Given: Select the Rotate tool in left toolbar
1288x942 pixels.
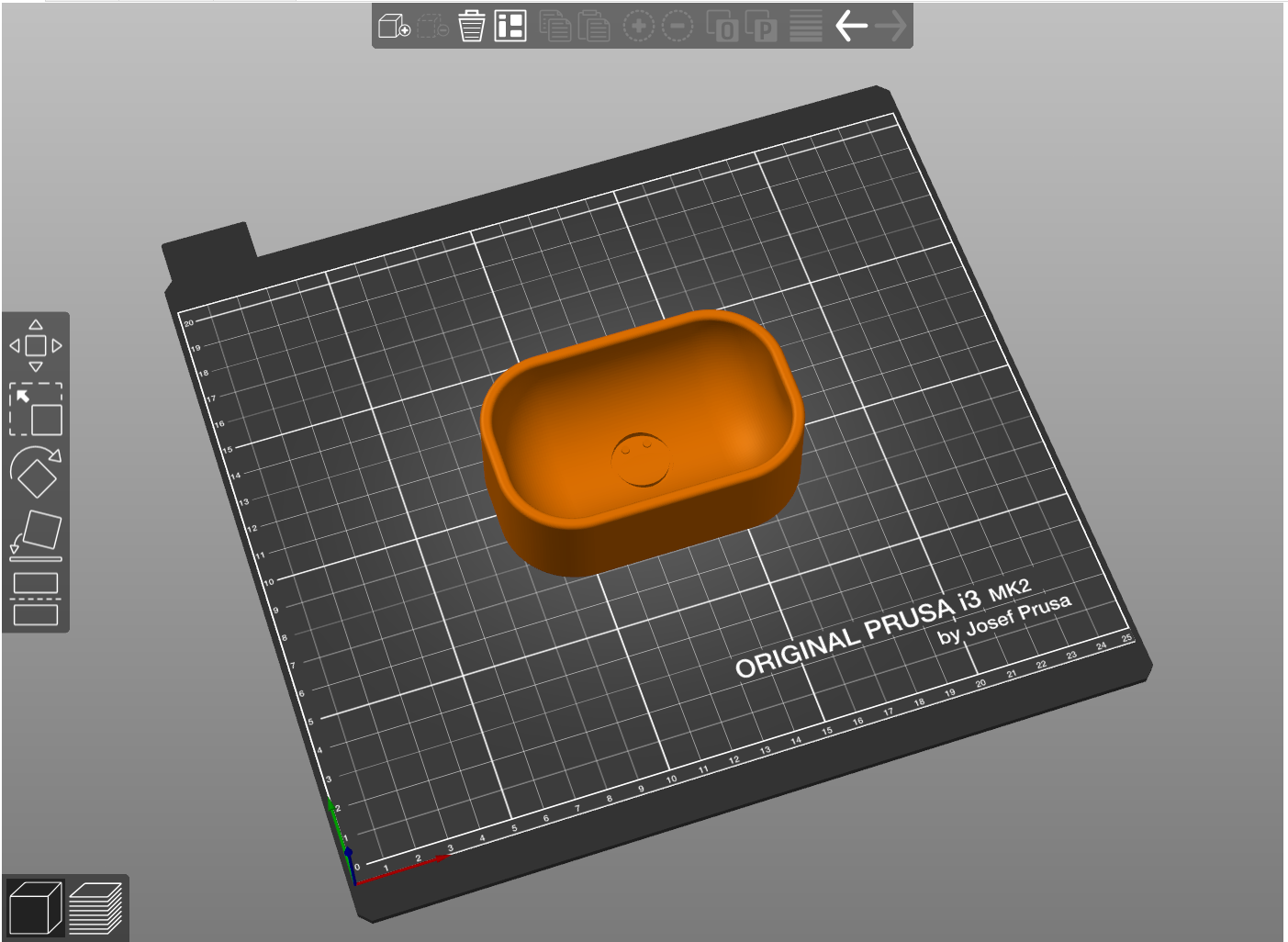Looking at the screenshot, I should 36,472.
